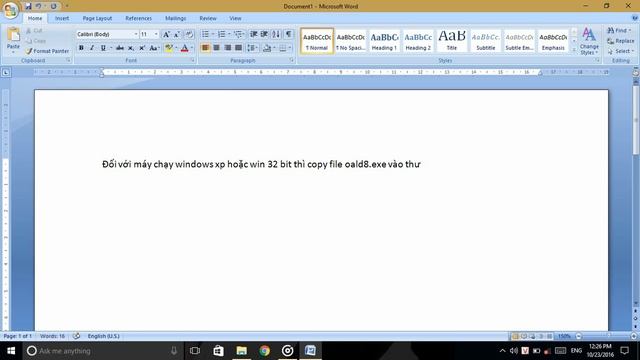Undo last action in Quick Access
Screen dimensions: 640x360
38,6
